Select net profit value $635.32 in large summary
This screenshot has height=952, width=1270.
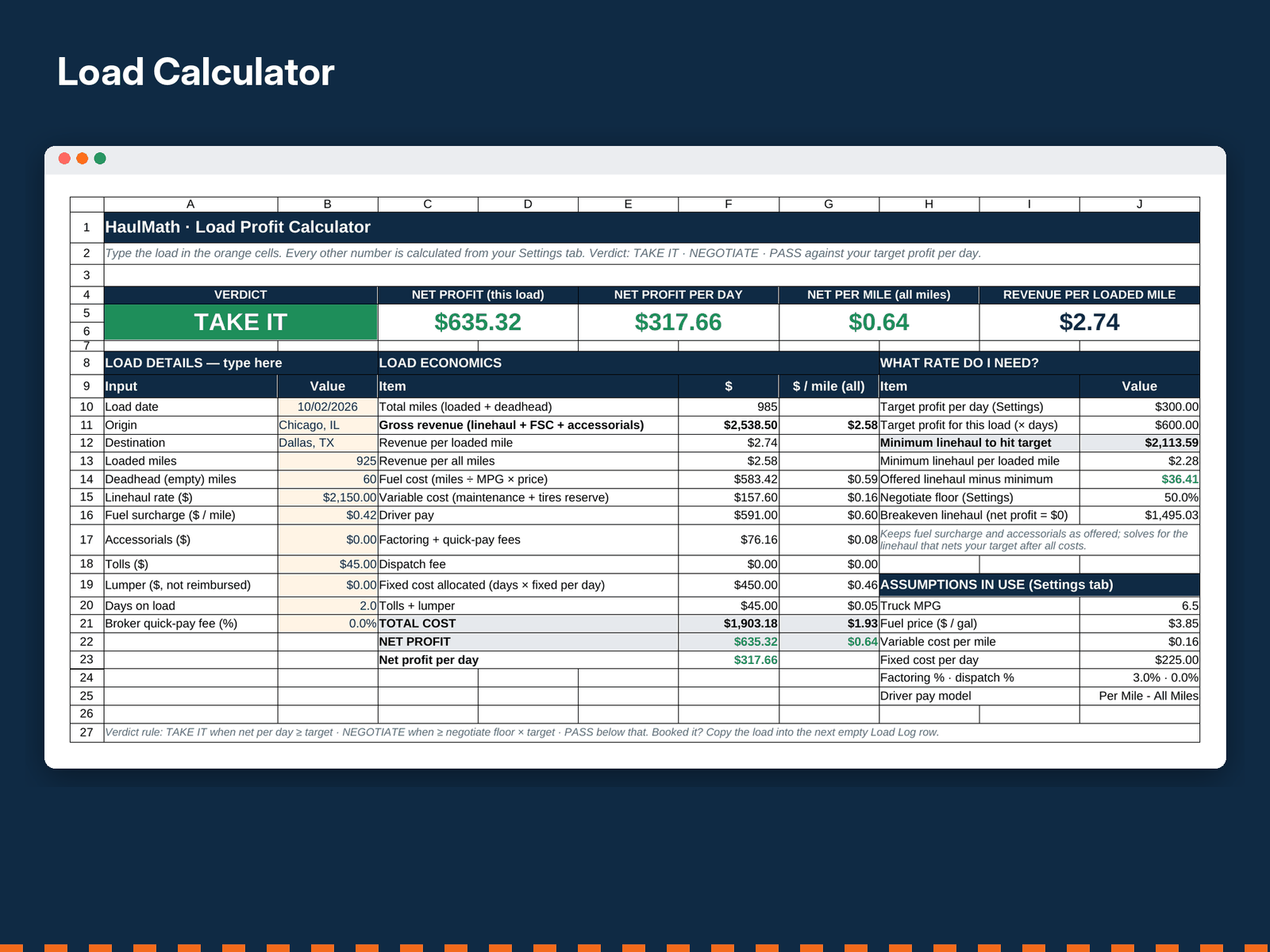pyautogui.click(x=478, y=322)
